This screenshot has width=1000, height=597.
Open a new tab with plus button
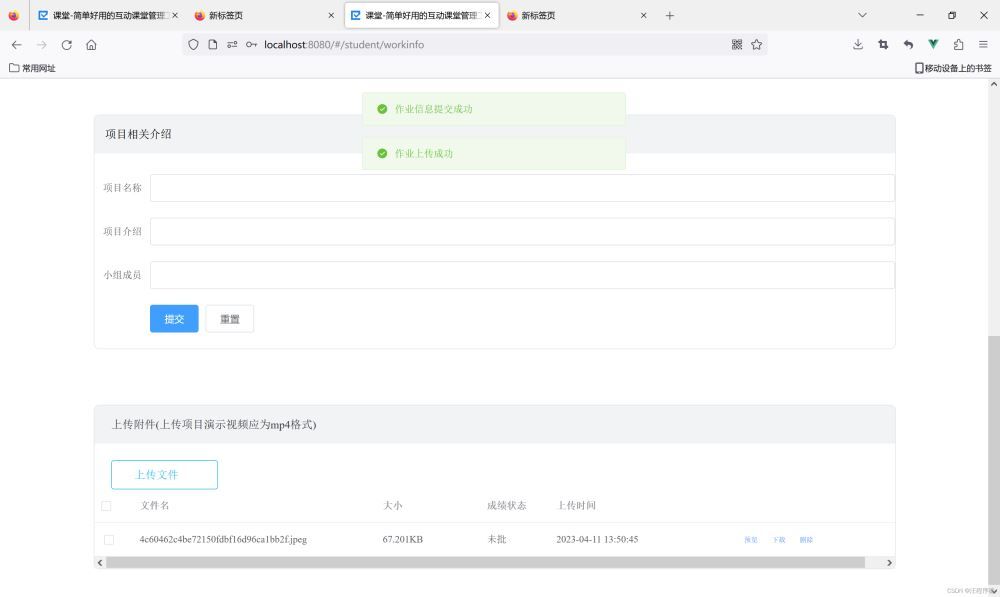tap(670, 15)
